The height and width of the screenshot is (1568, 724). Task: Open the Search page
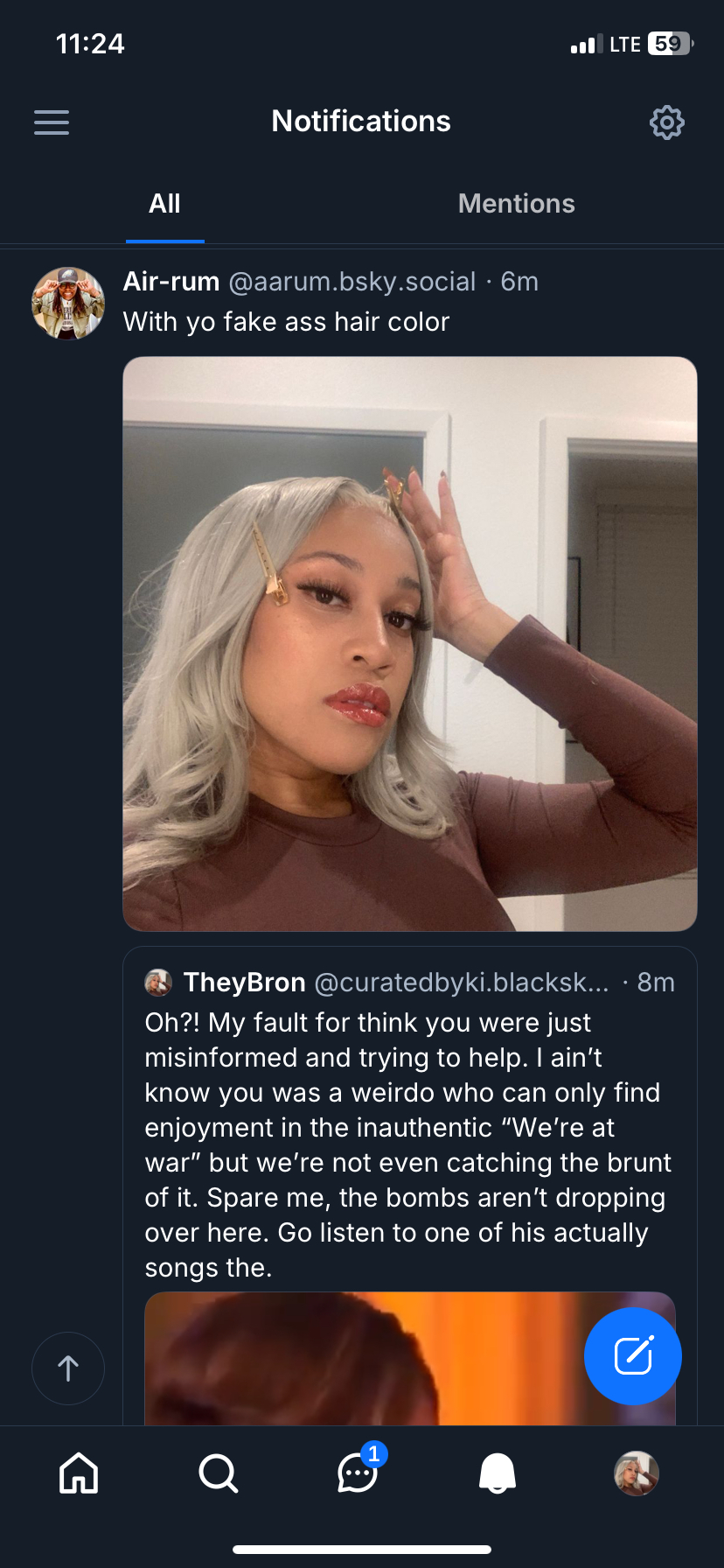tap(218, 1473)
